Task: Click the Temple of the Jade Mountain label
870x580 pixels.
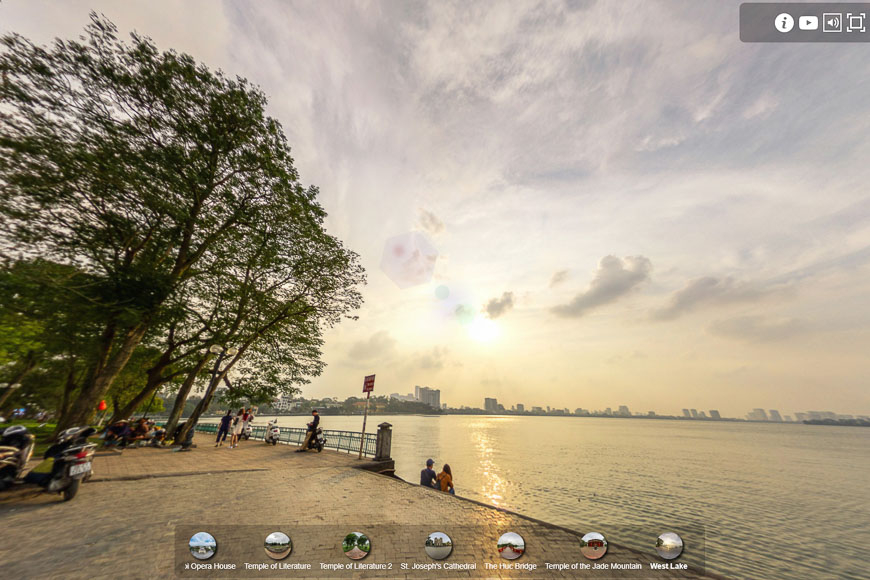Action: point(594,566)
